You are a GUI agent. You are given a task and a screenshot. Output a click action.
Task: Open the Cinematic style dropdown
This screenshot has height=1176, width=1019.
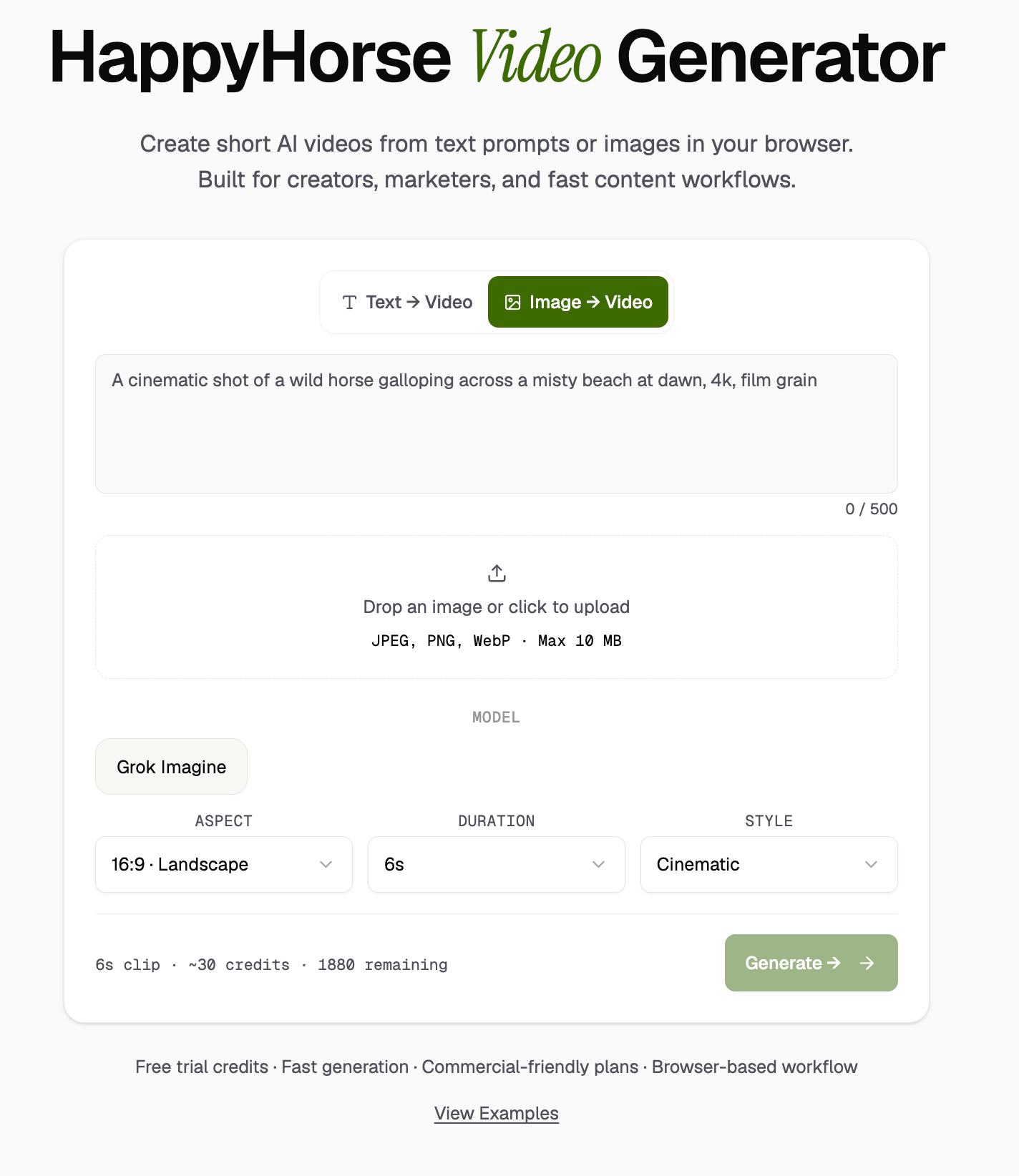pos(769,864)
